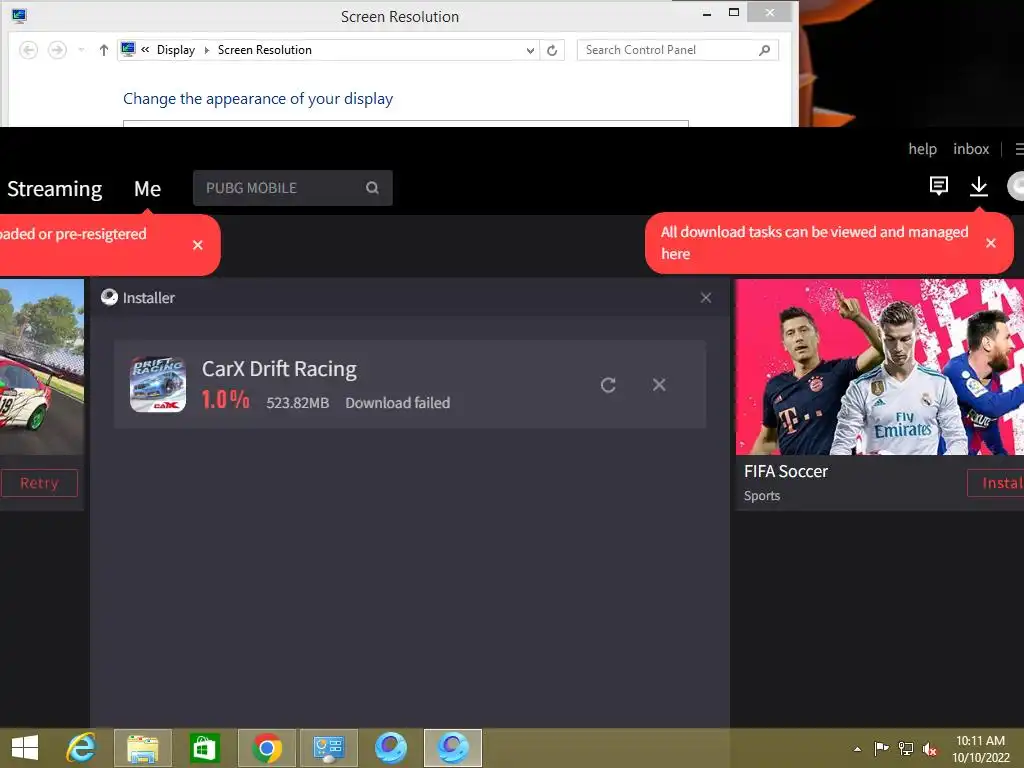Open the hamburger menu next to inbox
The height and width of the screenshot is (768, 1024).
(x=1019, y=150)
